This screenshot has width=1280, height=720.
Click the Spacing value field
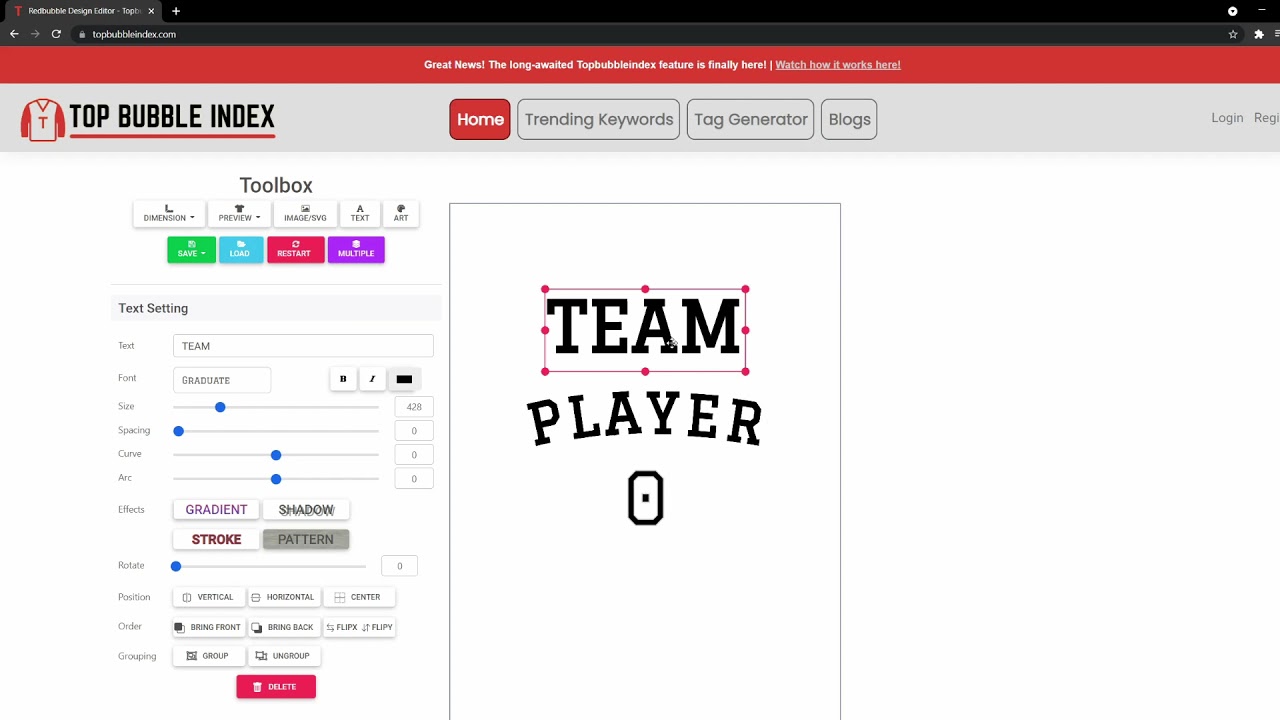414,431
